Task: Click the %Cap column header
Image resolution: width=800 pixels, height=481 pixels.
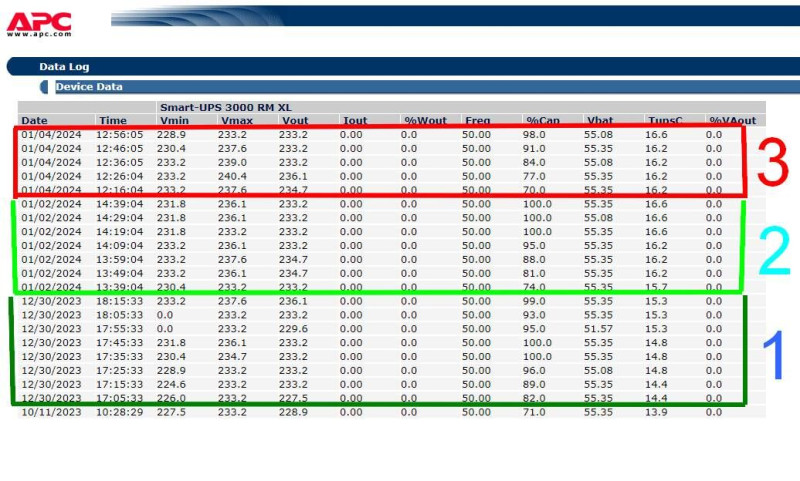Action: (x=543, y=120)
